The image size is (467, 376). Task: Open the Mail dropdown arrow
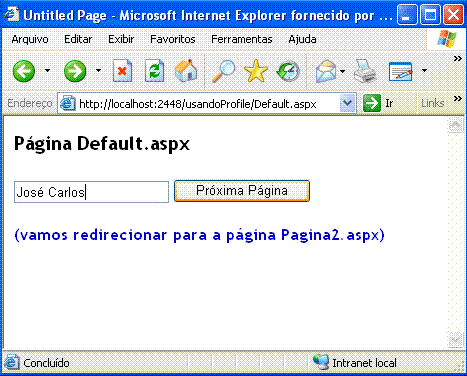click(342, 71)
